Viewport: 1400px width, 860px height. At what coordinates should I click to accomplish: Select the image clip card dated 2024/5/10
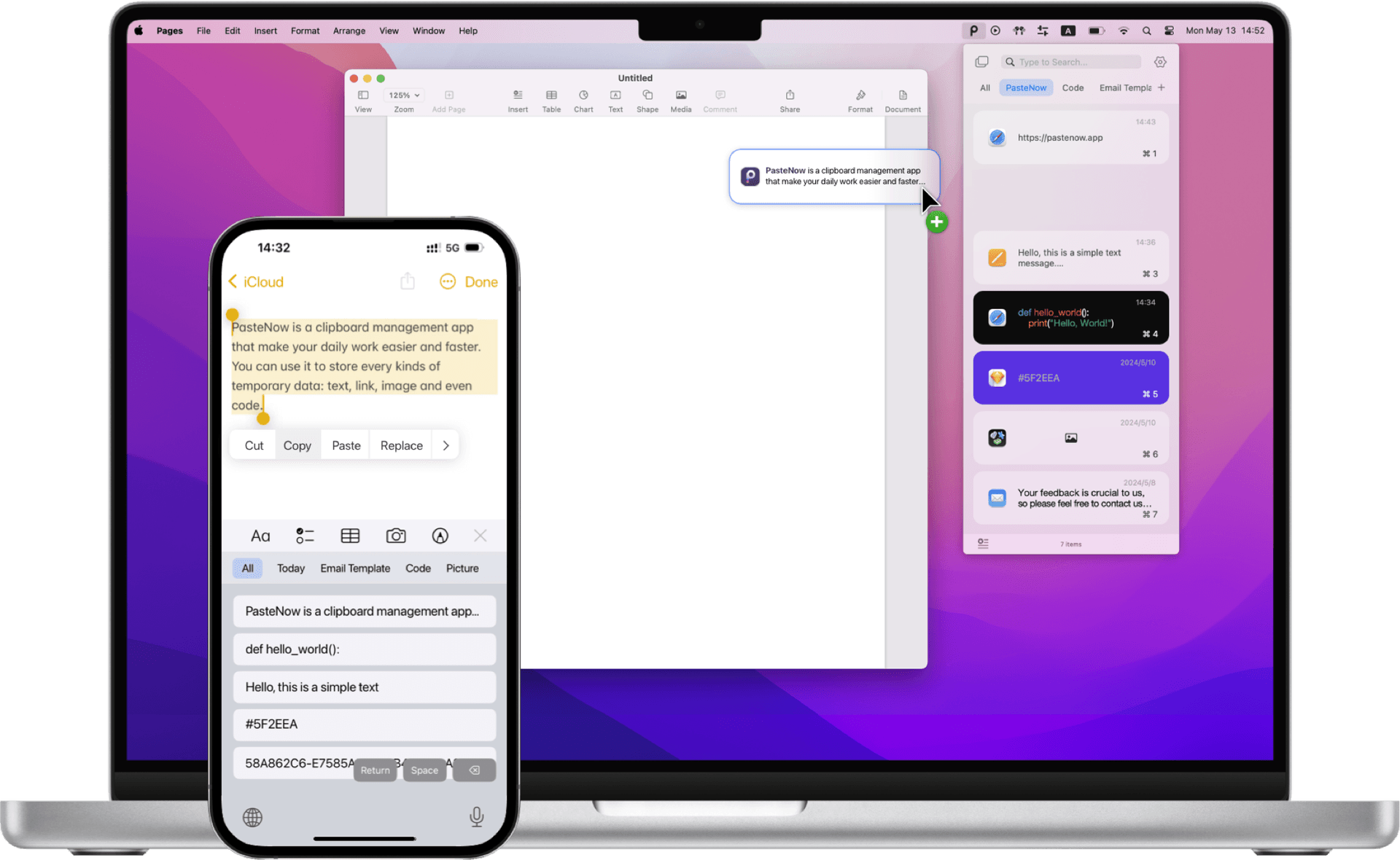[x=1070, y=438]
